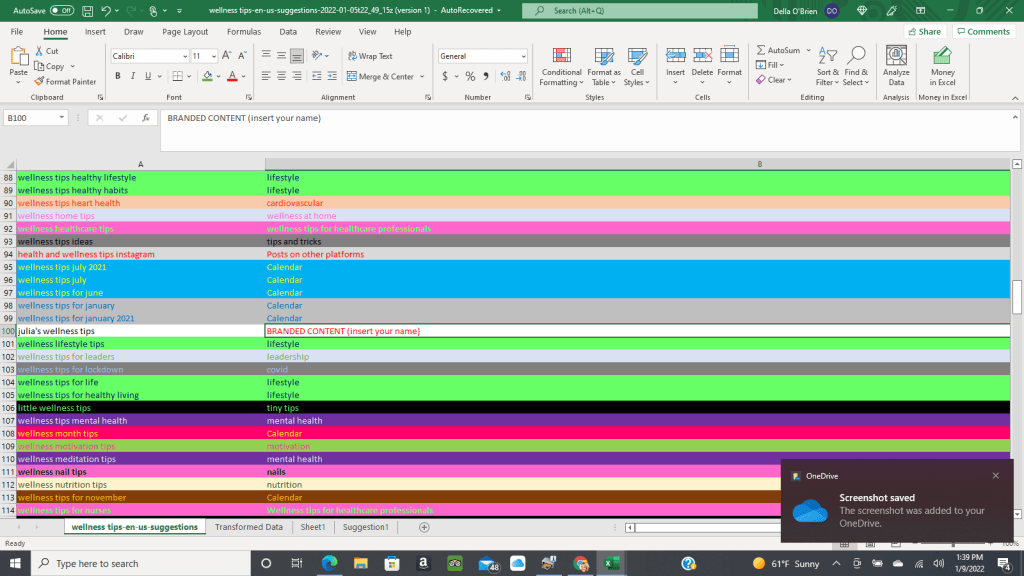The image size is (1024, 576).
Task: Apply the yellow fill color swatch
Action: click(x=207, y=76)
